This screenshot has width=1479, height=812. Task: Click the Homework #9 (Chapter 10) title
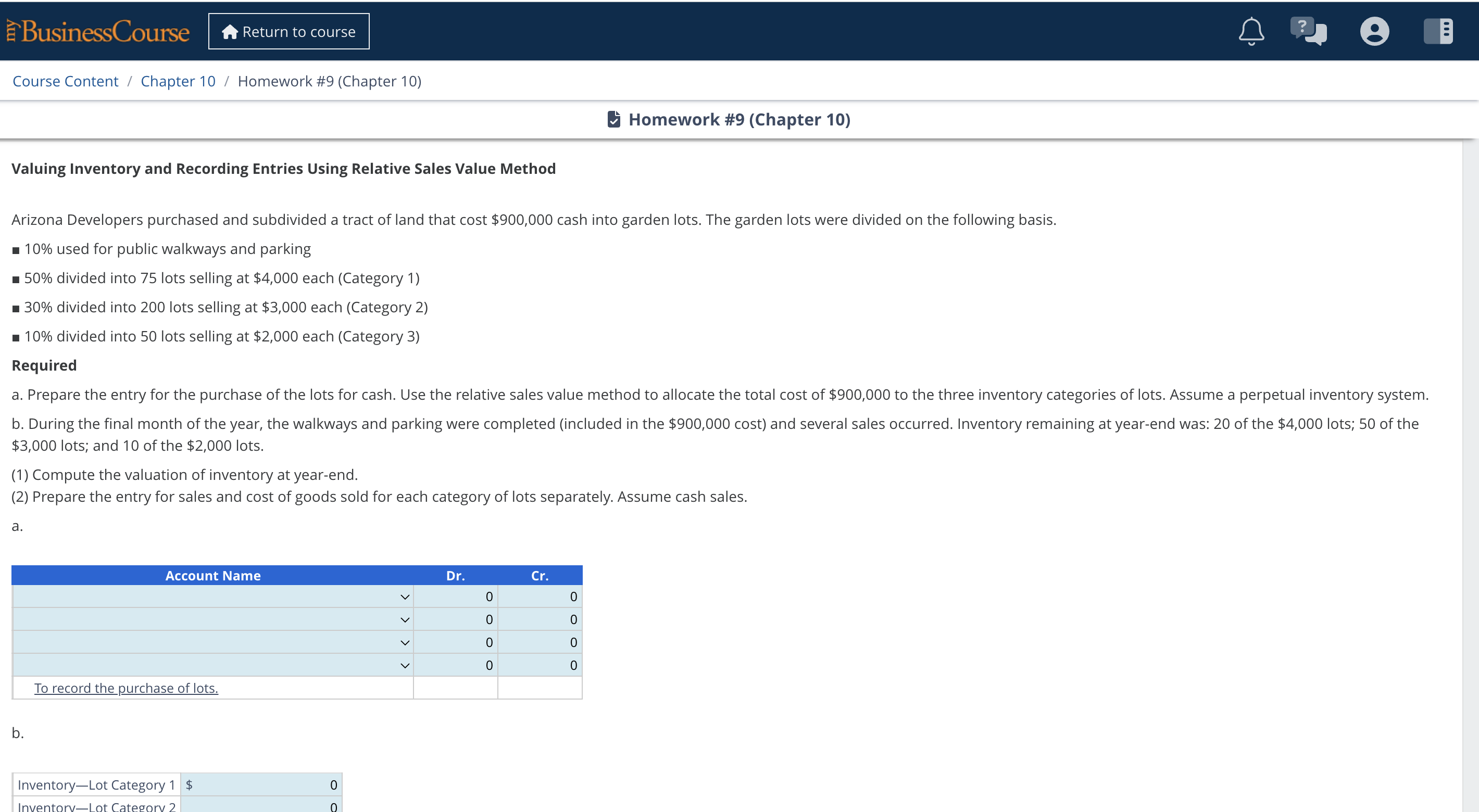[x=739, y=119]
